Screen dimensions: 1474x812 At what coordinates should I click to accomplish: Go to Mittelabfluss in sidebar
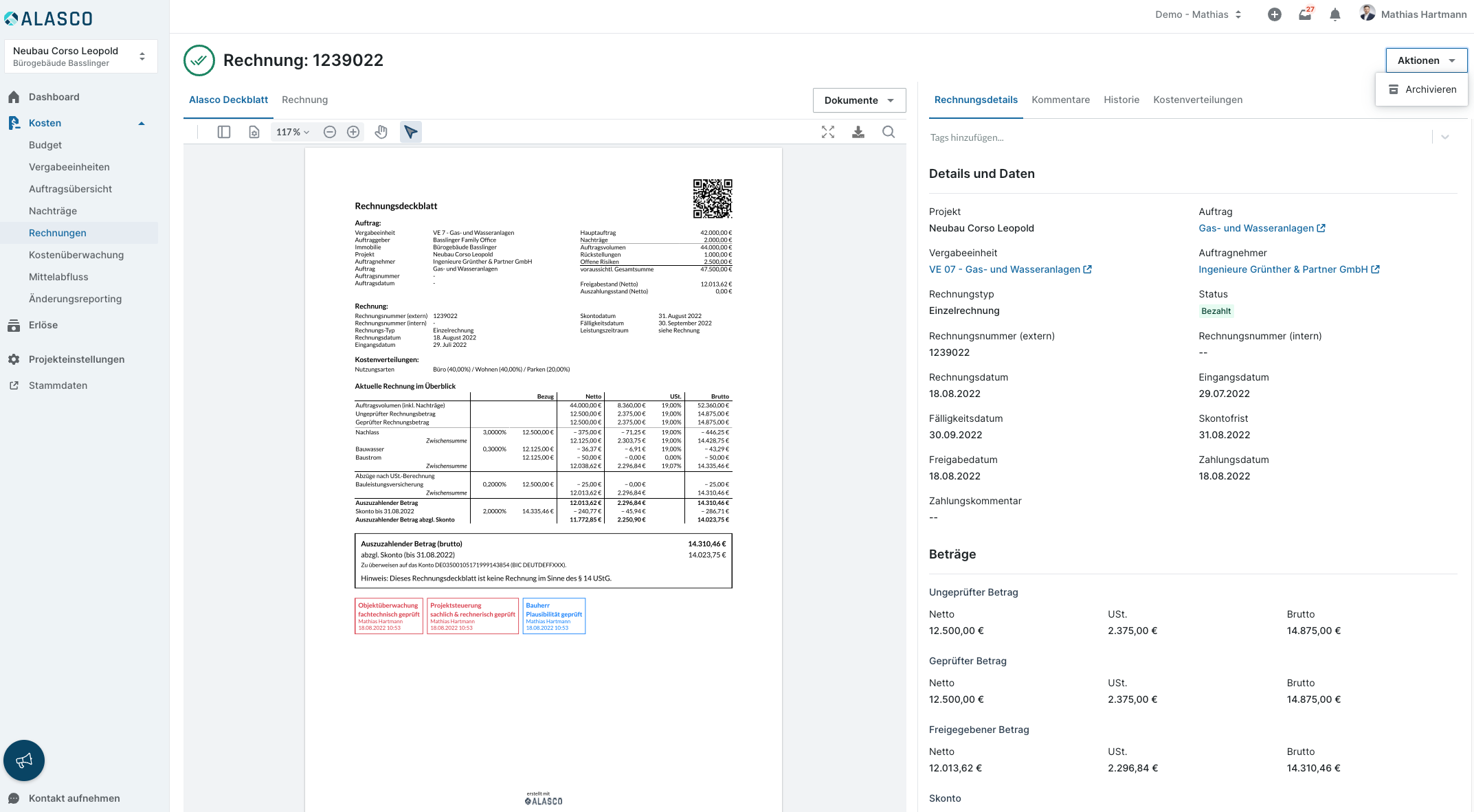point(58,277)
